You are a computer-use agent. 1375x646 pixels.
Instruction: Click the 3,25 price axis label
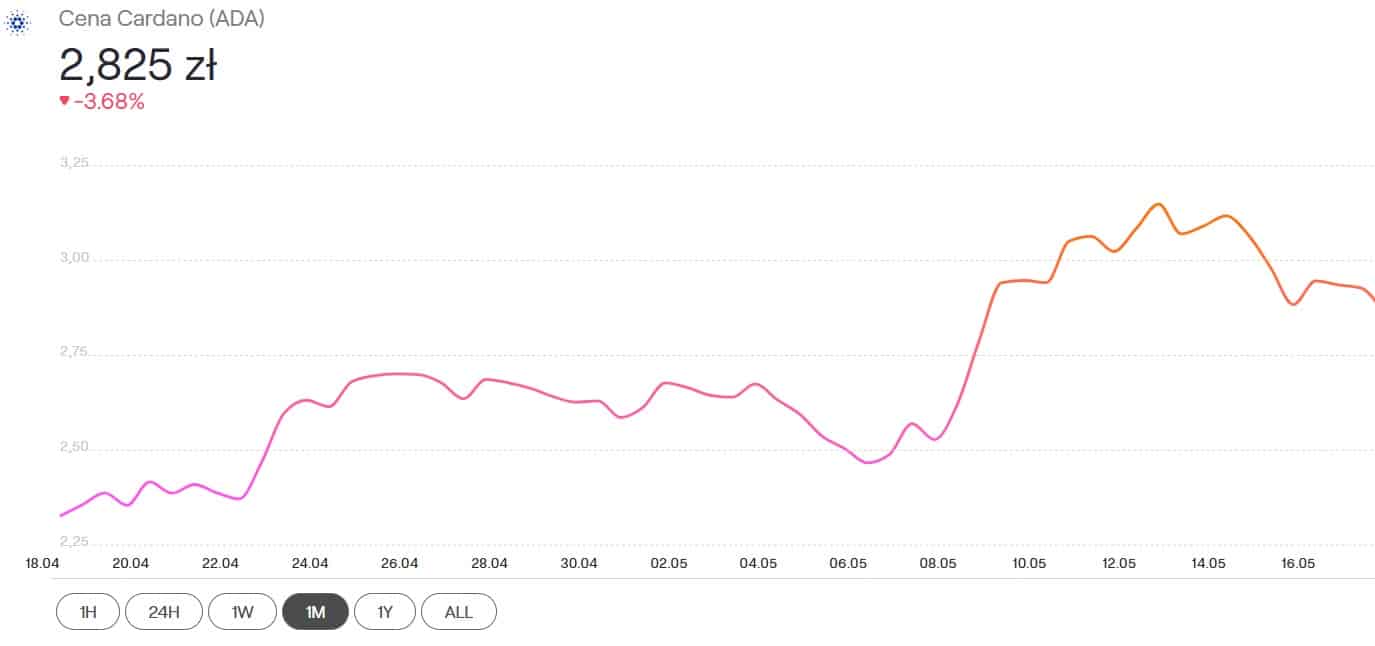(75, 163)
